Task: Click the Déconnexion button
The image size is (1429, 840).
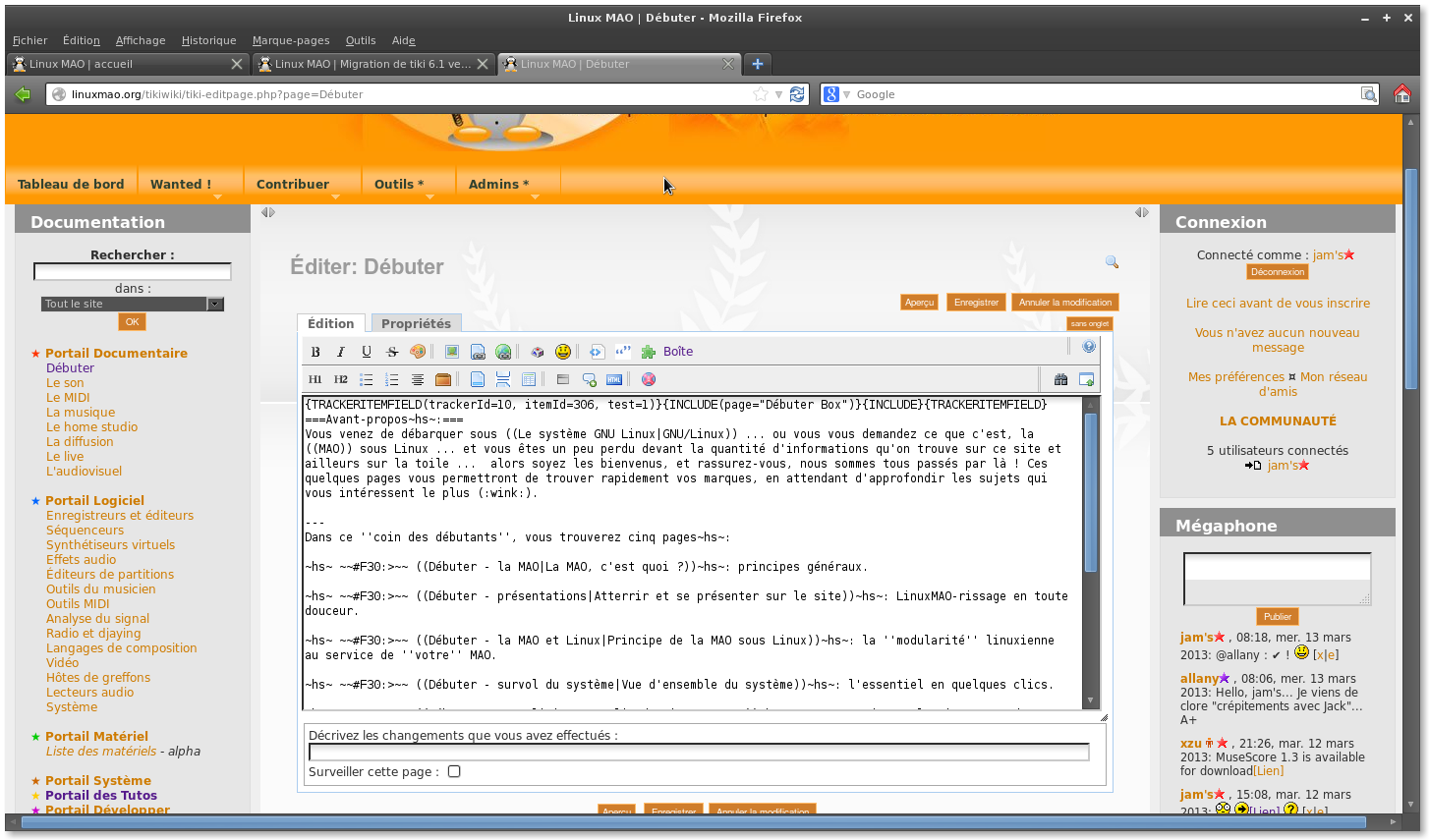Action: pyautogui.click(x=1278, y=272)
